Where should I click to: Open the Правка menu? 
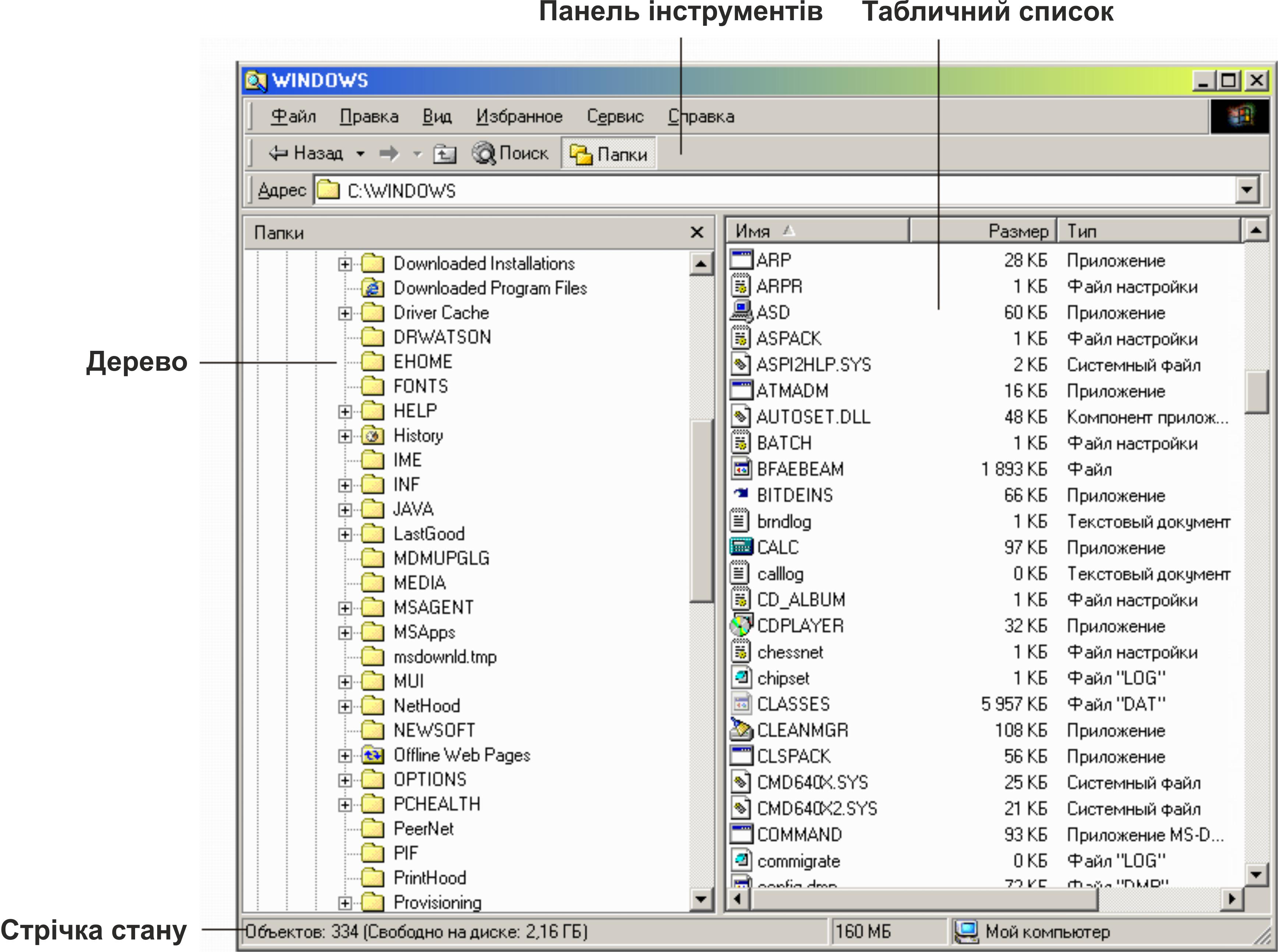tap(369, 116)
